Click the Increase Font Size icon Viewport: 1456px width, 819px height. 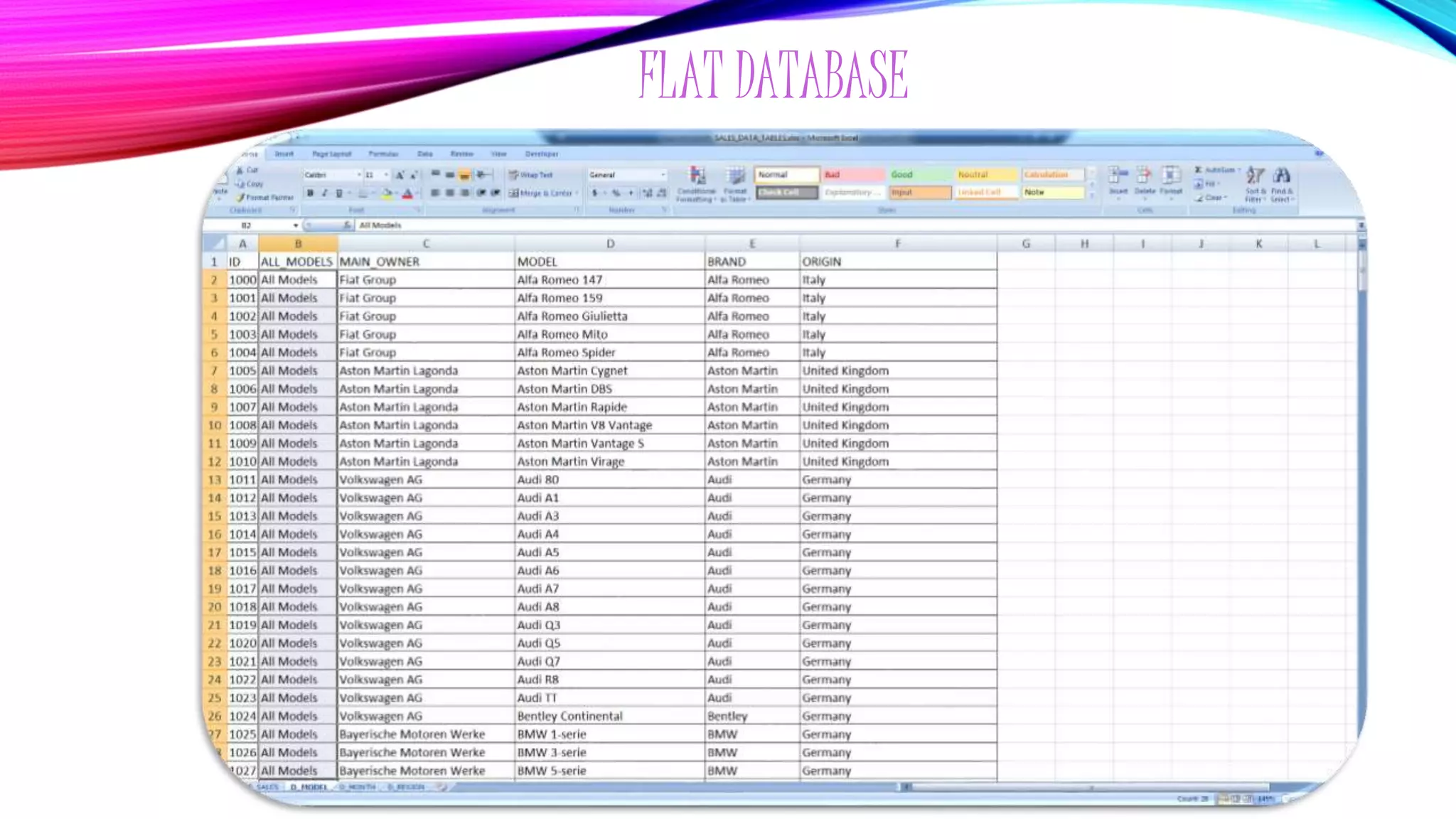click(x=400, y=175)
